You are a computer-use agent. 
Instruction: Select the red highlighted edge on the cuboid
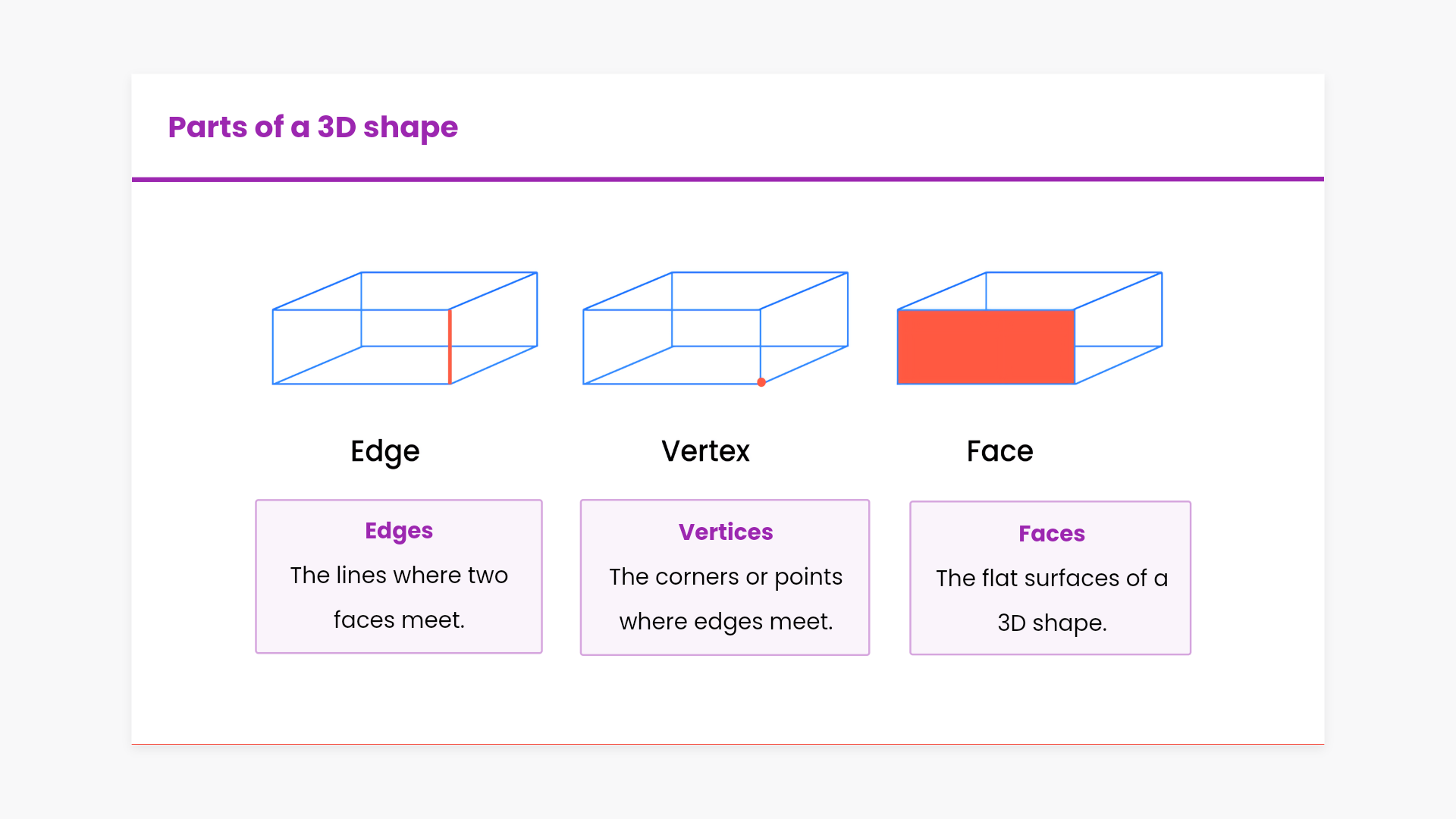[x=450, y=347]
